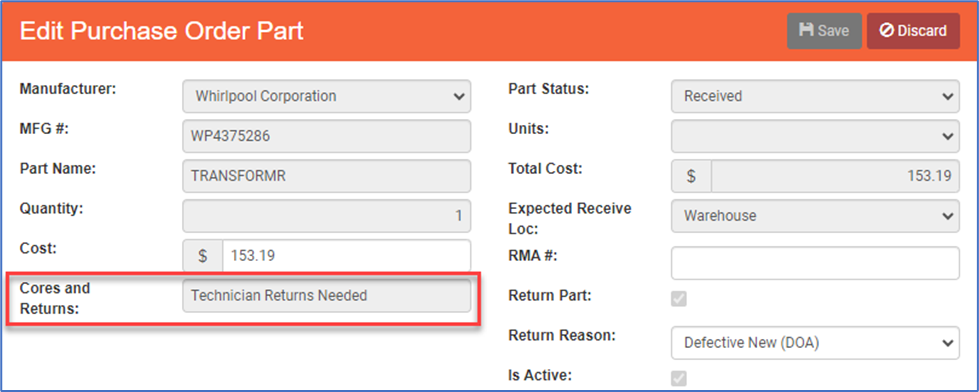Click into the Cost input field
This screenshot has width=979, height=392.
click(x=347, y=255)
